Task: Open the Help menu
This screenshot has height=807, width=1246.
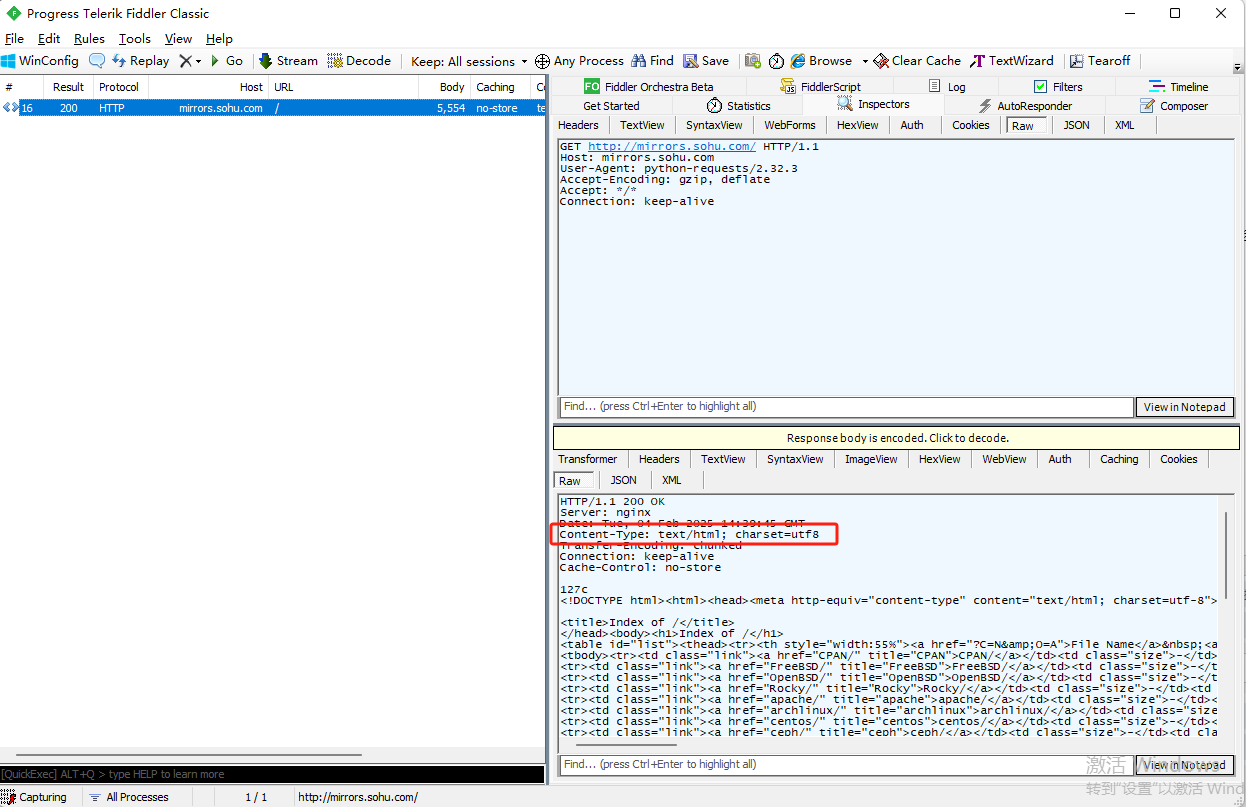Action: pos(219,39)
